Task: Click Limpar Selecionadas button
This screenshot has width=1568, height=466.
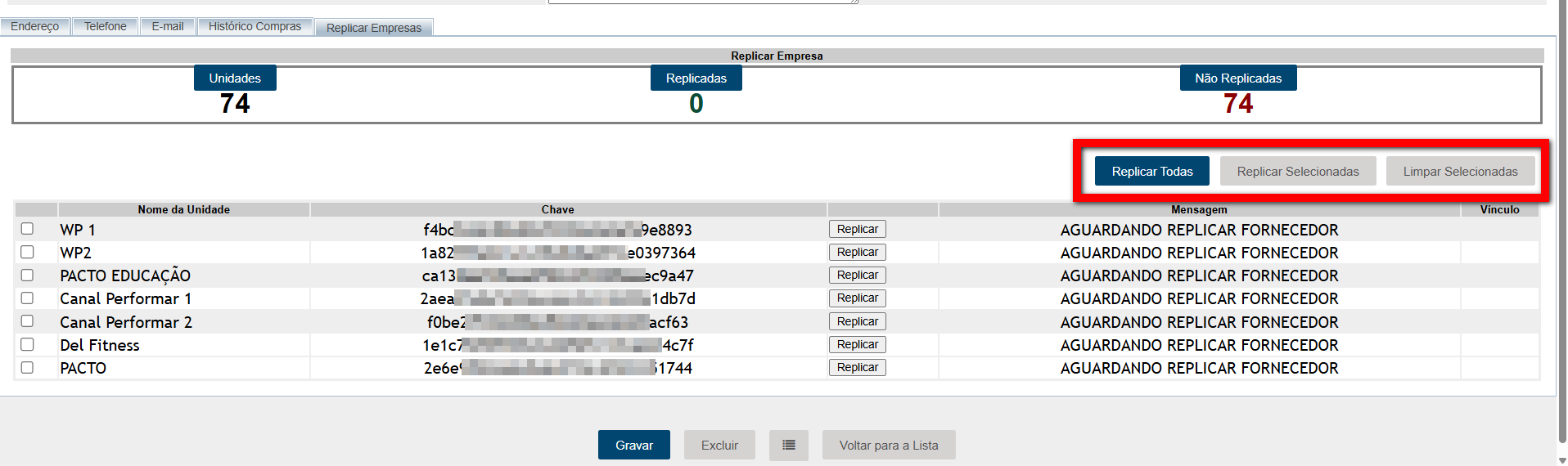Action: point(1459,172)
